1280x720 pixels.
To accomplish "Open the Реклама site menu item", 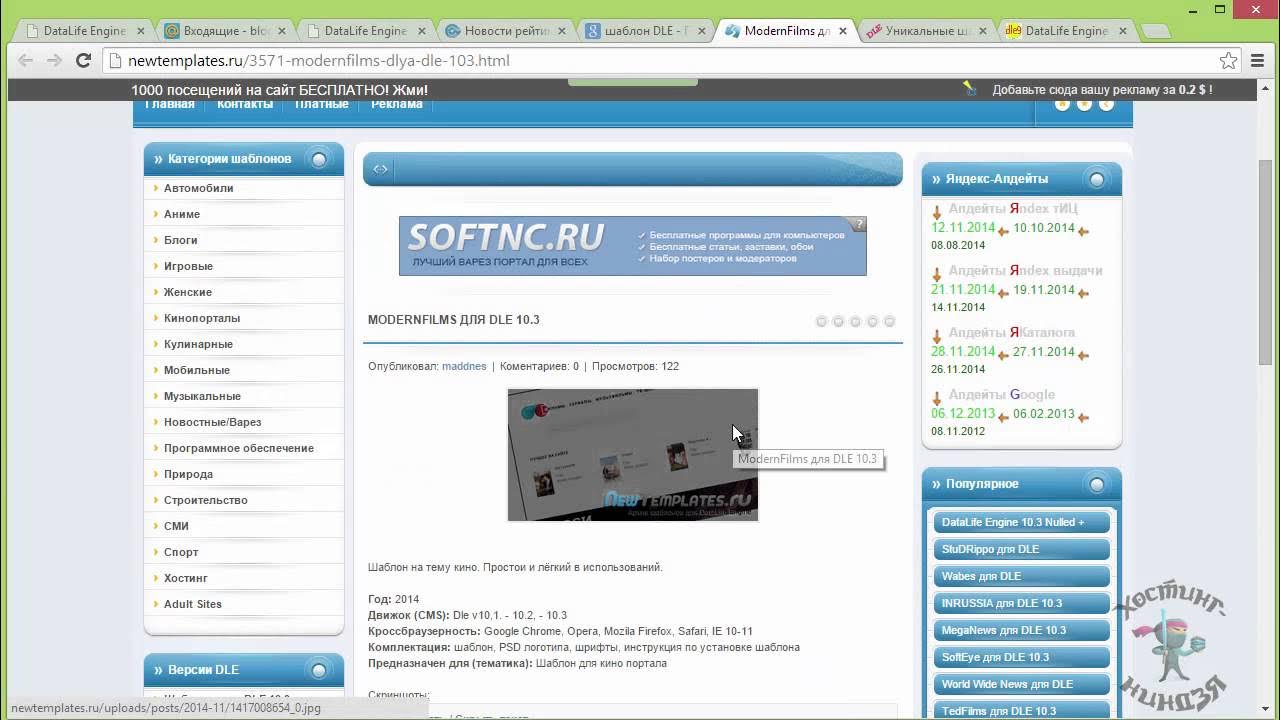I will point(396,104).
